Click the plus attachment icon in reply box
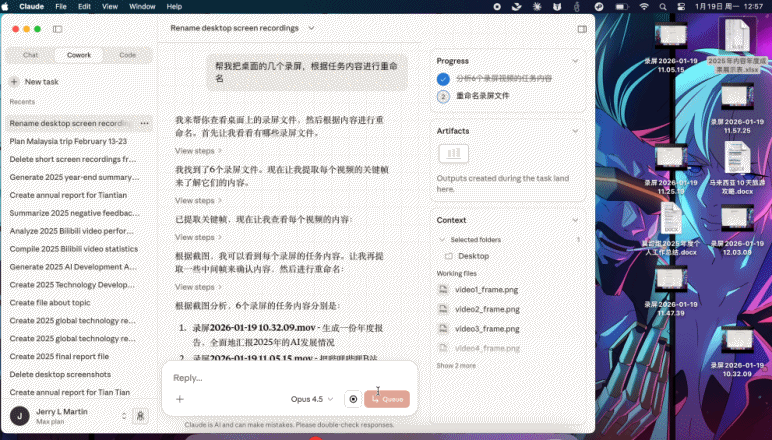 pyautogui.click(x=180, y=399)
